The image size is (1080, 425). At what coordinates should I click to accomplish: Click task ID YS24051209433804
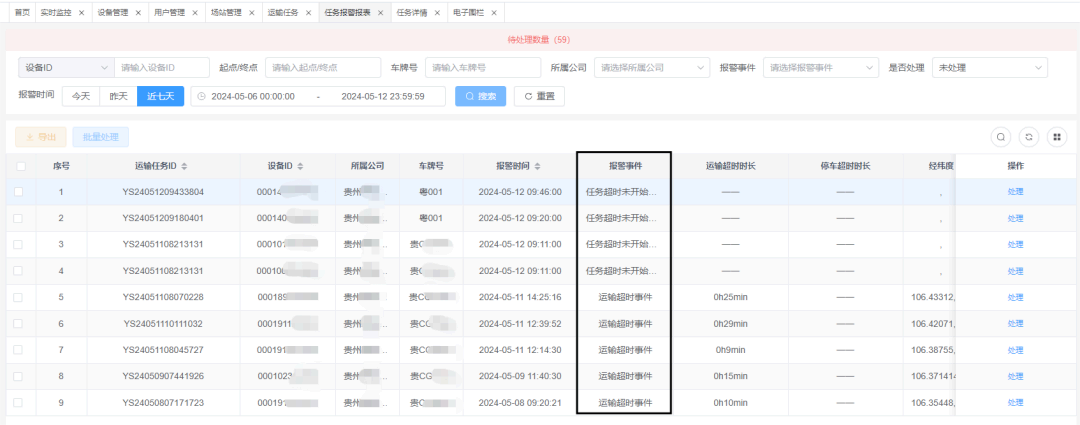click(x=163, y=191)
